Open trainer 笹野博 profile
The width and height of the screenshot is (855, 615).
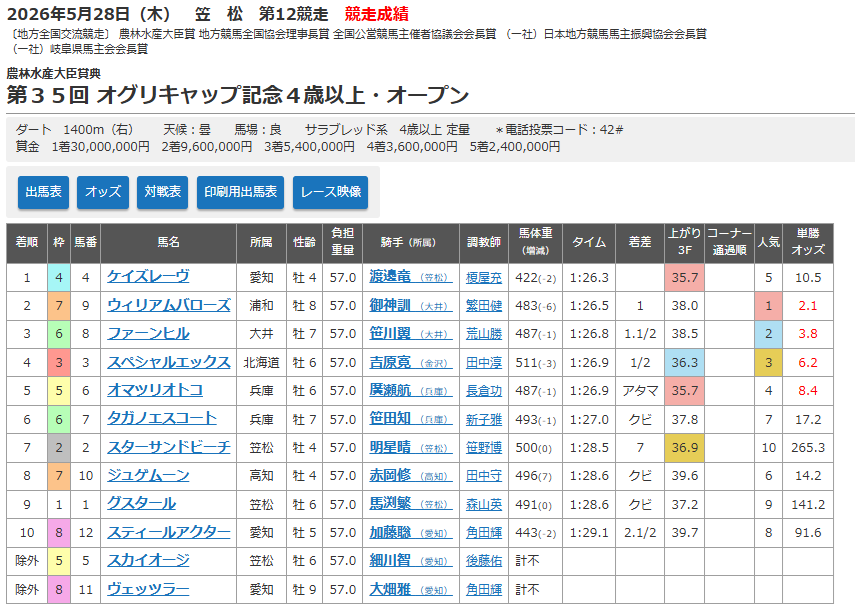click(x=484, y=448)
